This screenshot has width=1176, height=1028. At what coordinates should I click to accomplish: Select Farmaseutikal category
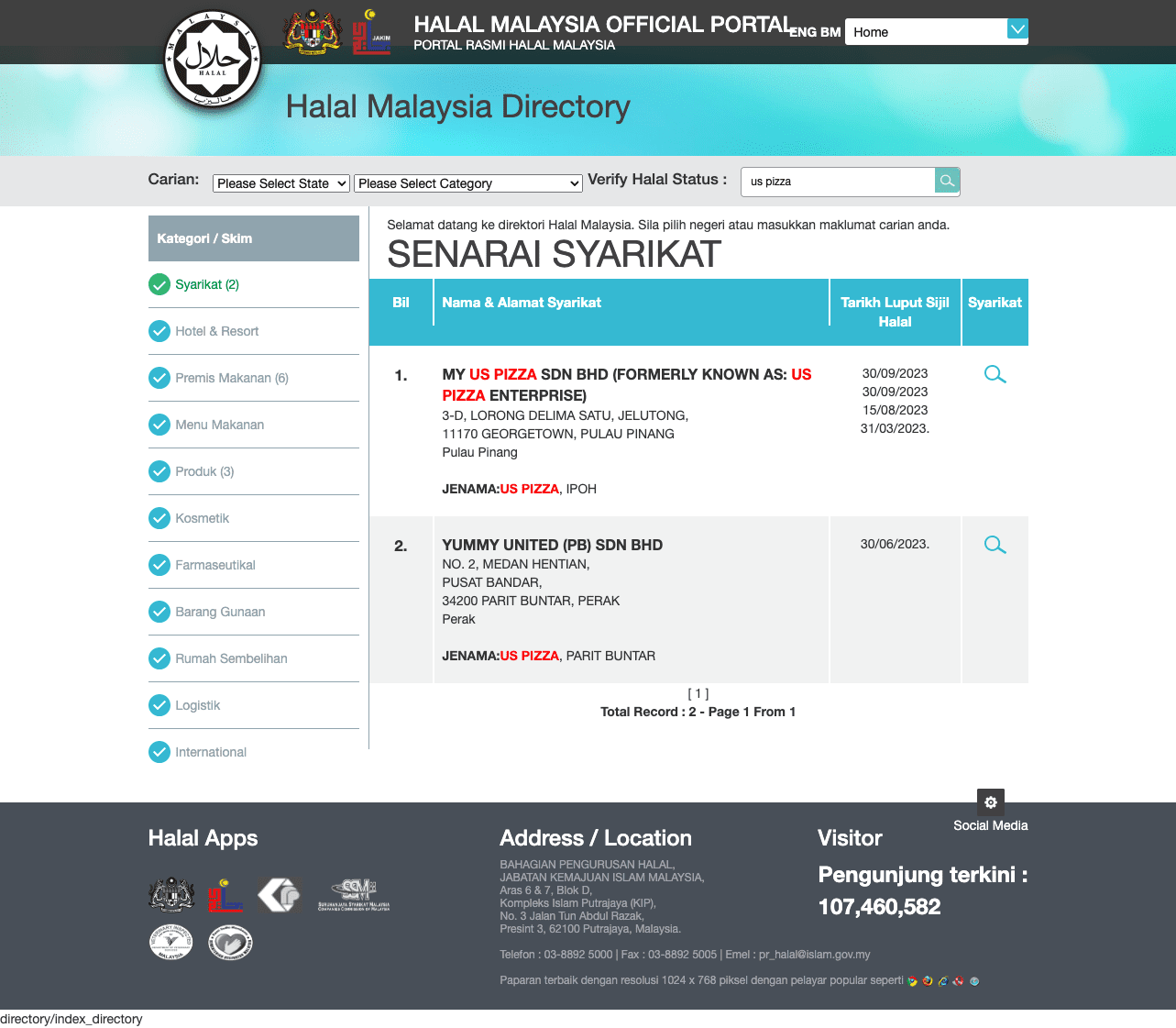(215, 565)
